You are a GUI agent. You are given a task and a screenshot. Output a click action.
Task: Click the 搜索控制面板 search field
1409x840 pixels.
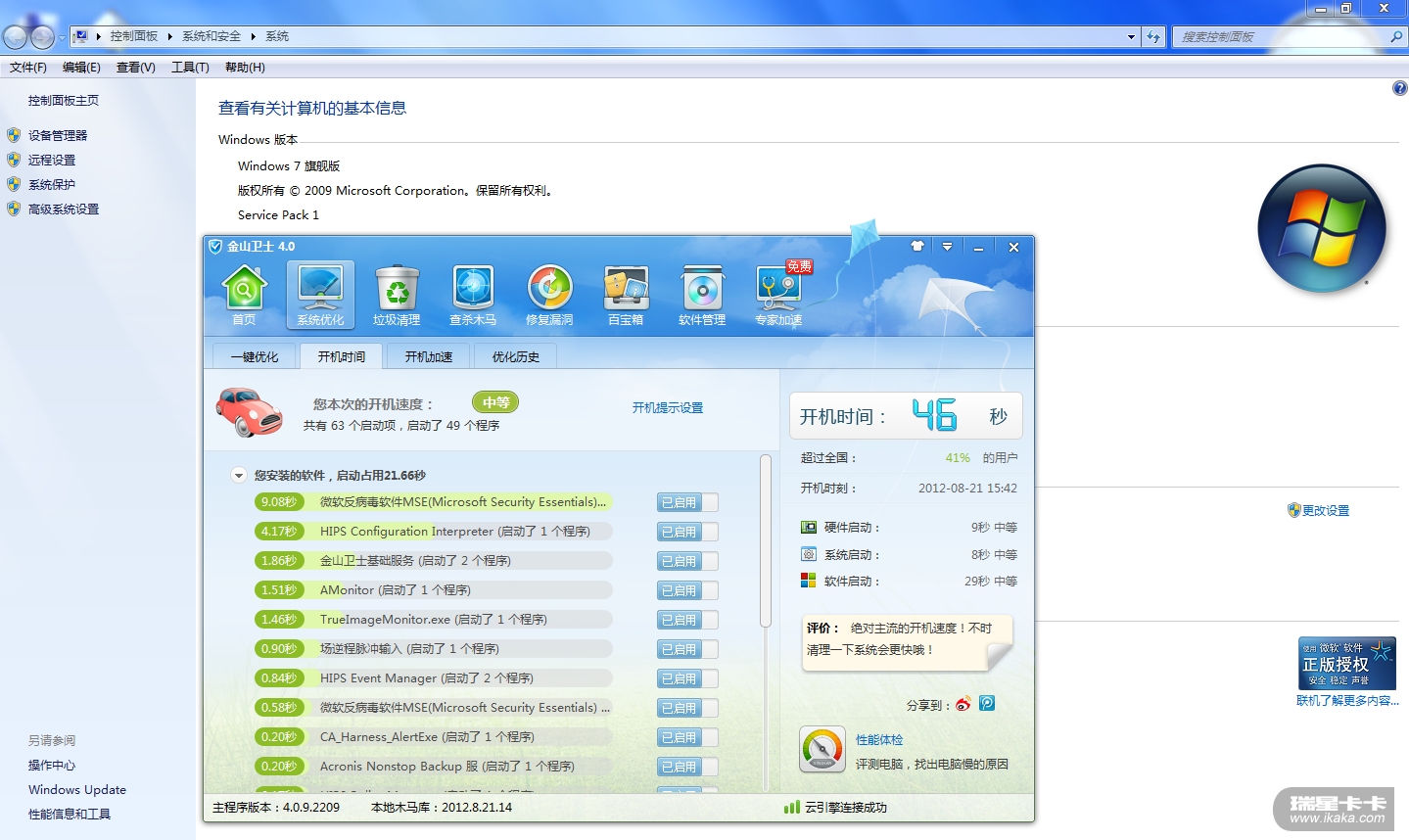tap(1281, 37)
